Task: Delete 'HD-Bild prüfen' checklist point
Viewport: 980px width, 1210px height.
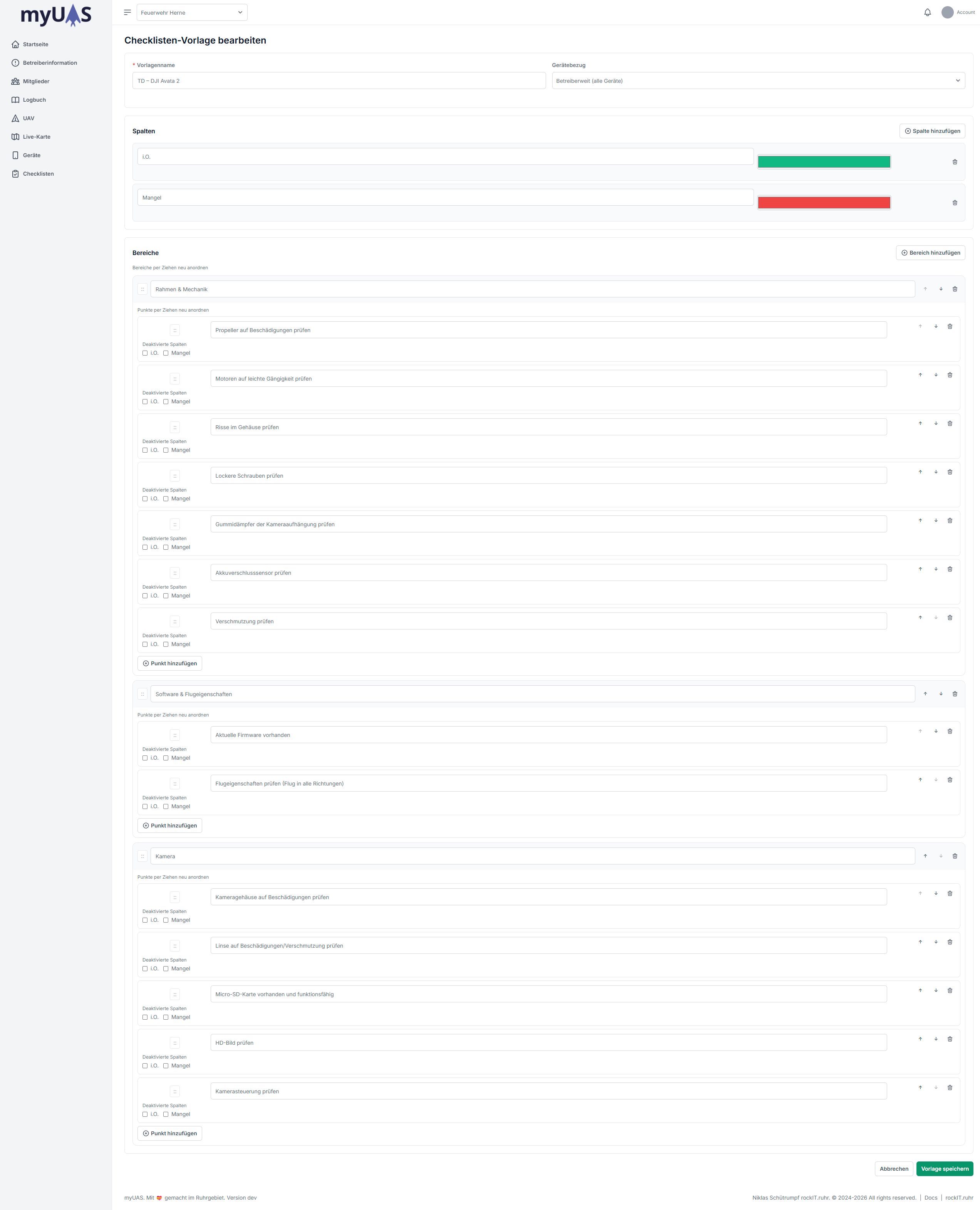Action: click(x=950, y=1039)
